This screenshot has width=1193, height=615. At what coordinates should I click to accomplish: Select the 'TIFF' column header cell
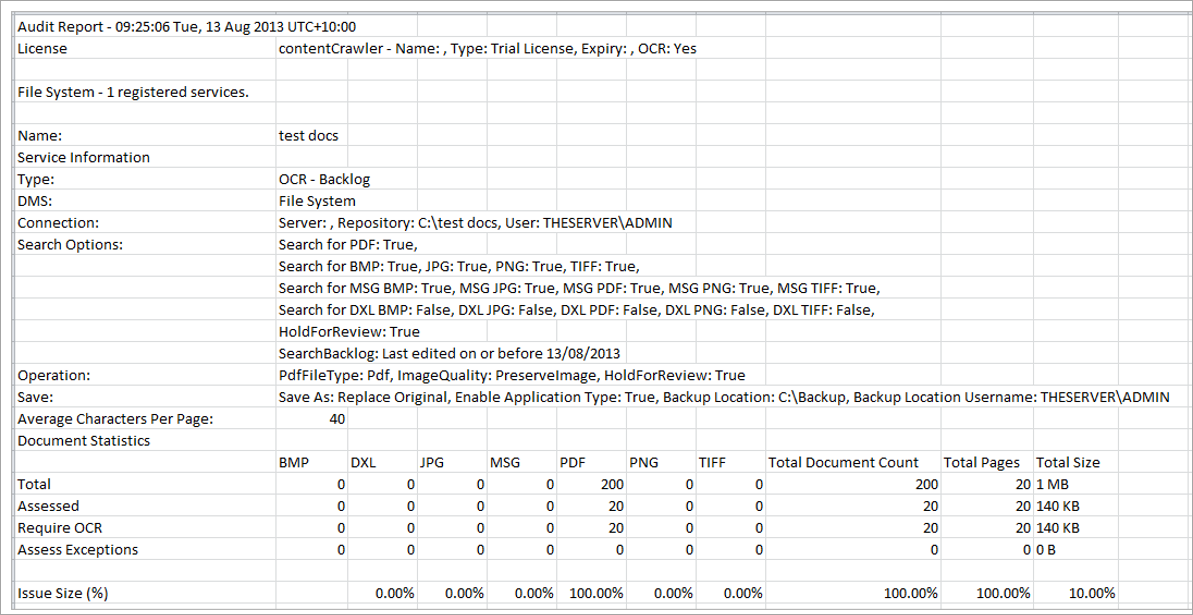point(714,462)
